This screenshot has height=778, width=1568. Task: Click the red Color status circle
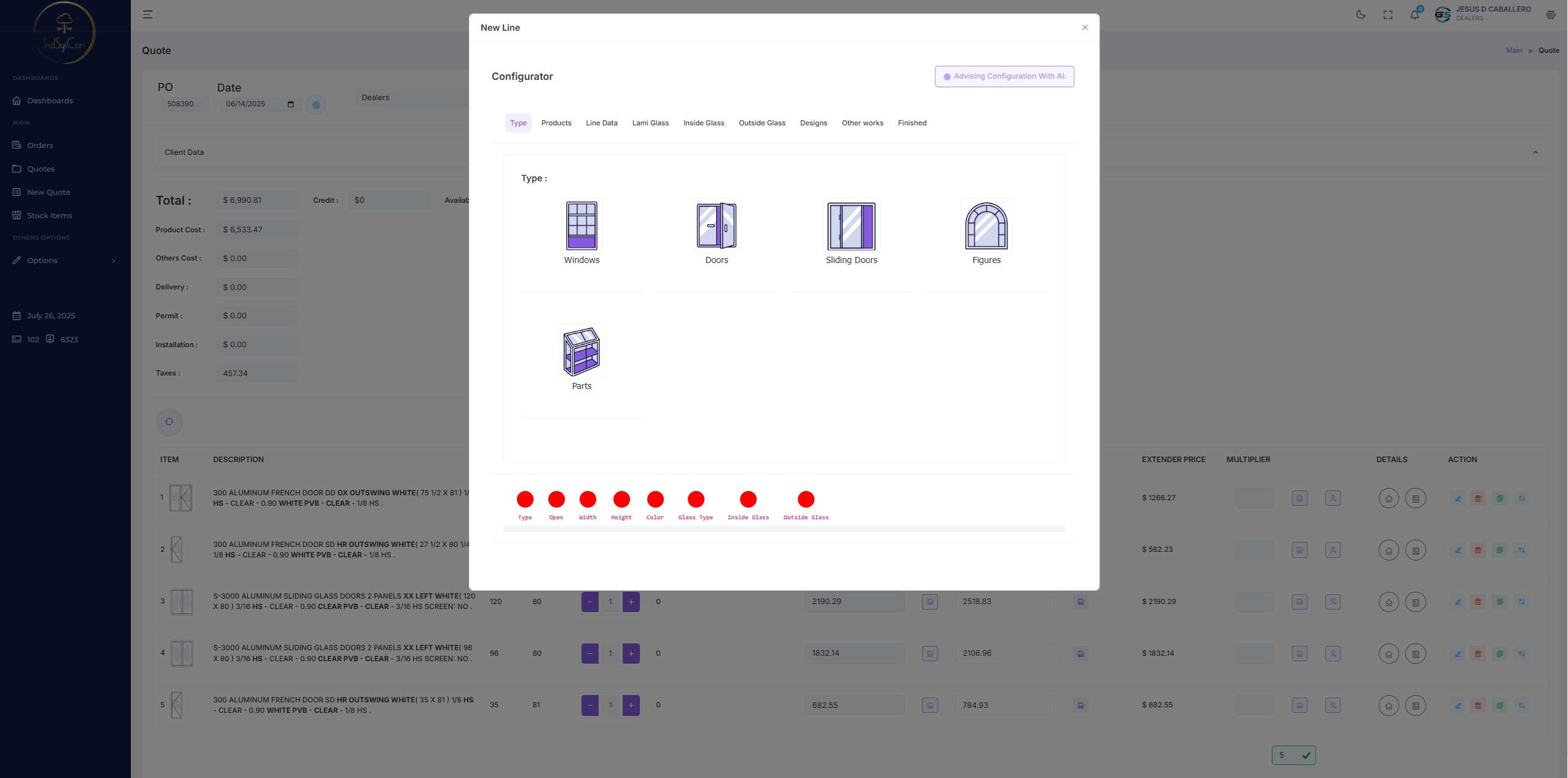[655, 499]
